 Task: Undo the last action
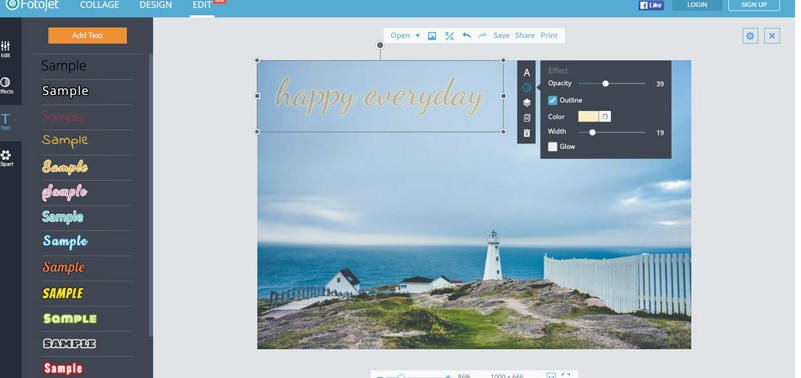(466, 35)
